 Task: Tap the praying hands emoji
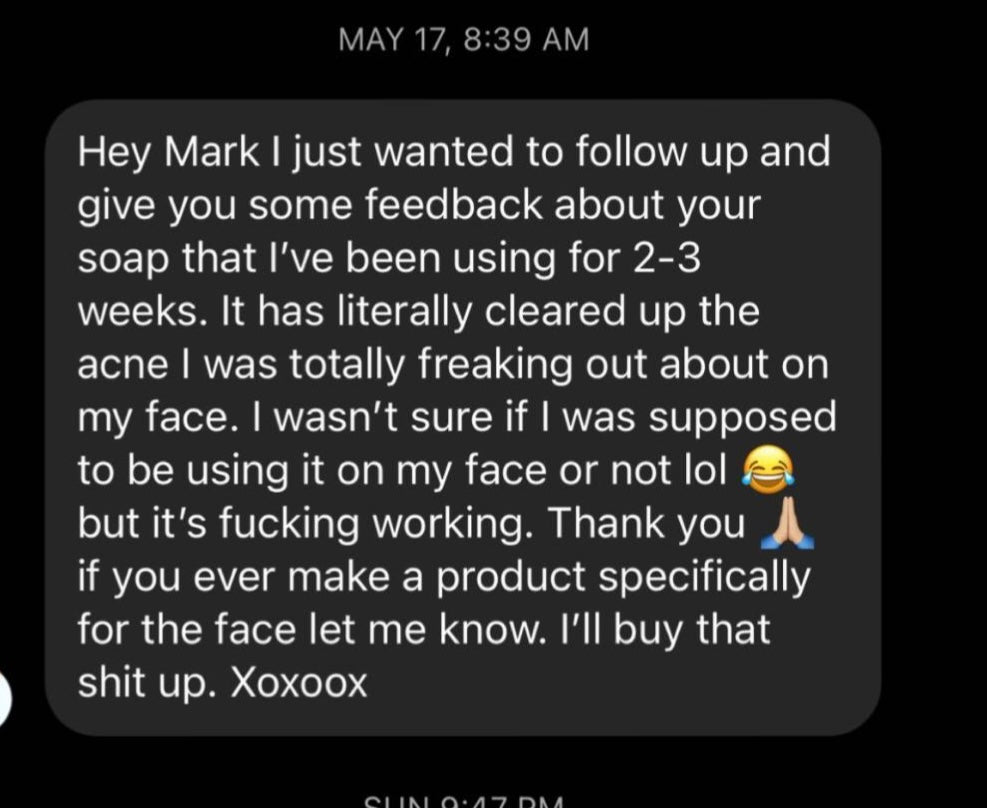pyautogui.click(x=787, y=525)
